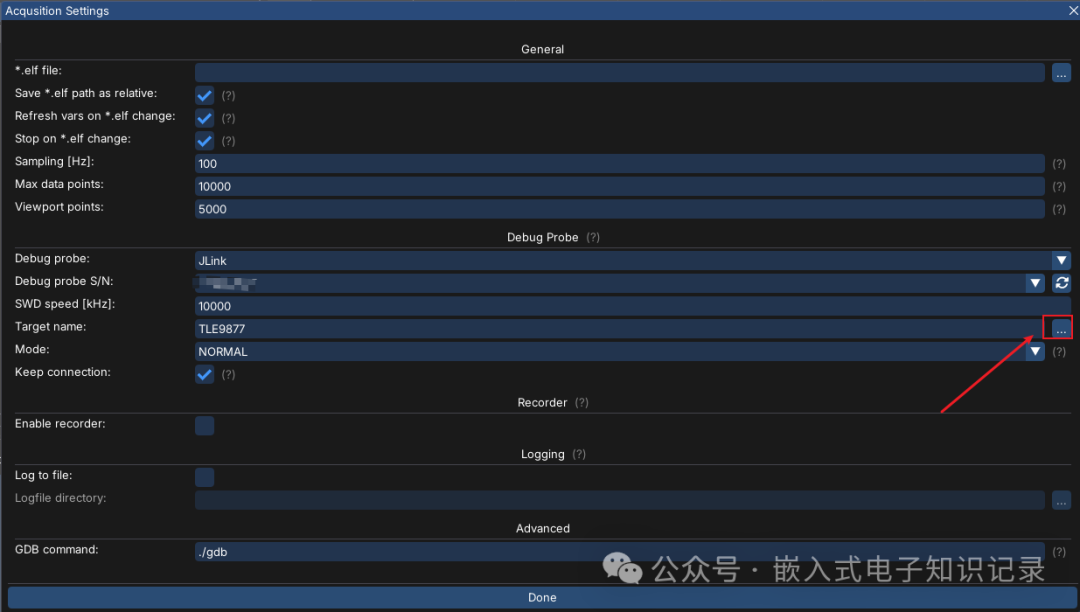Open browse button for *.elf file
This screenshot has height=612, width=1080.
coord(1061,72)
